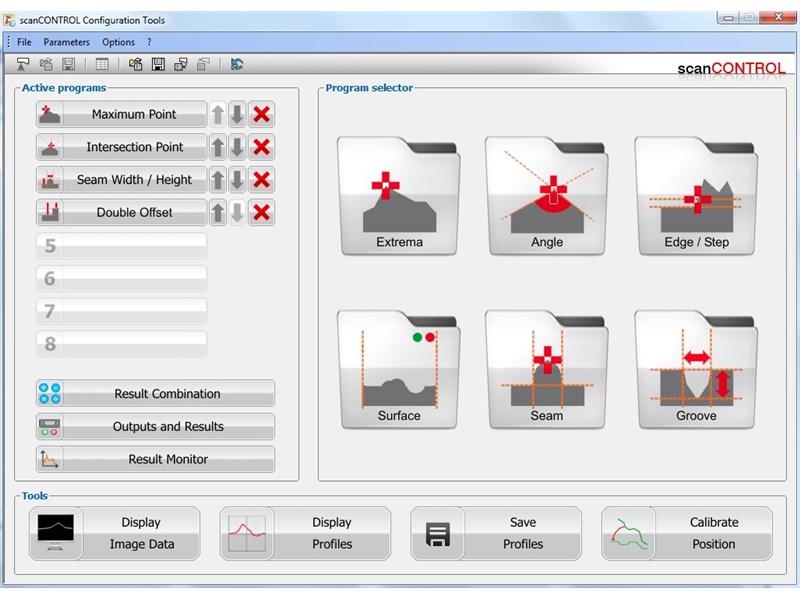Click the black floppy disk save parameters icon

(x=158, y=64)
